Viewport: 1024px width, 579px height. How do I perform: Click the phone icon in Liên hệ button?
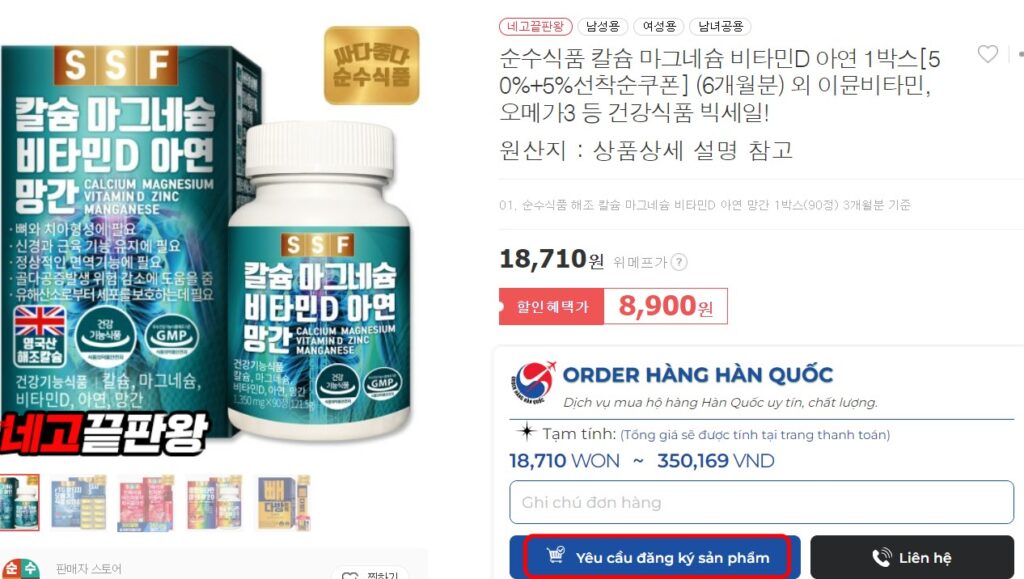[x=882, y=557]
